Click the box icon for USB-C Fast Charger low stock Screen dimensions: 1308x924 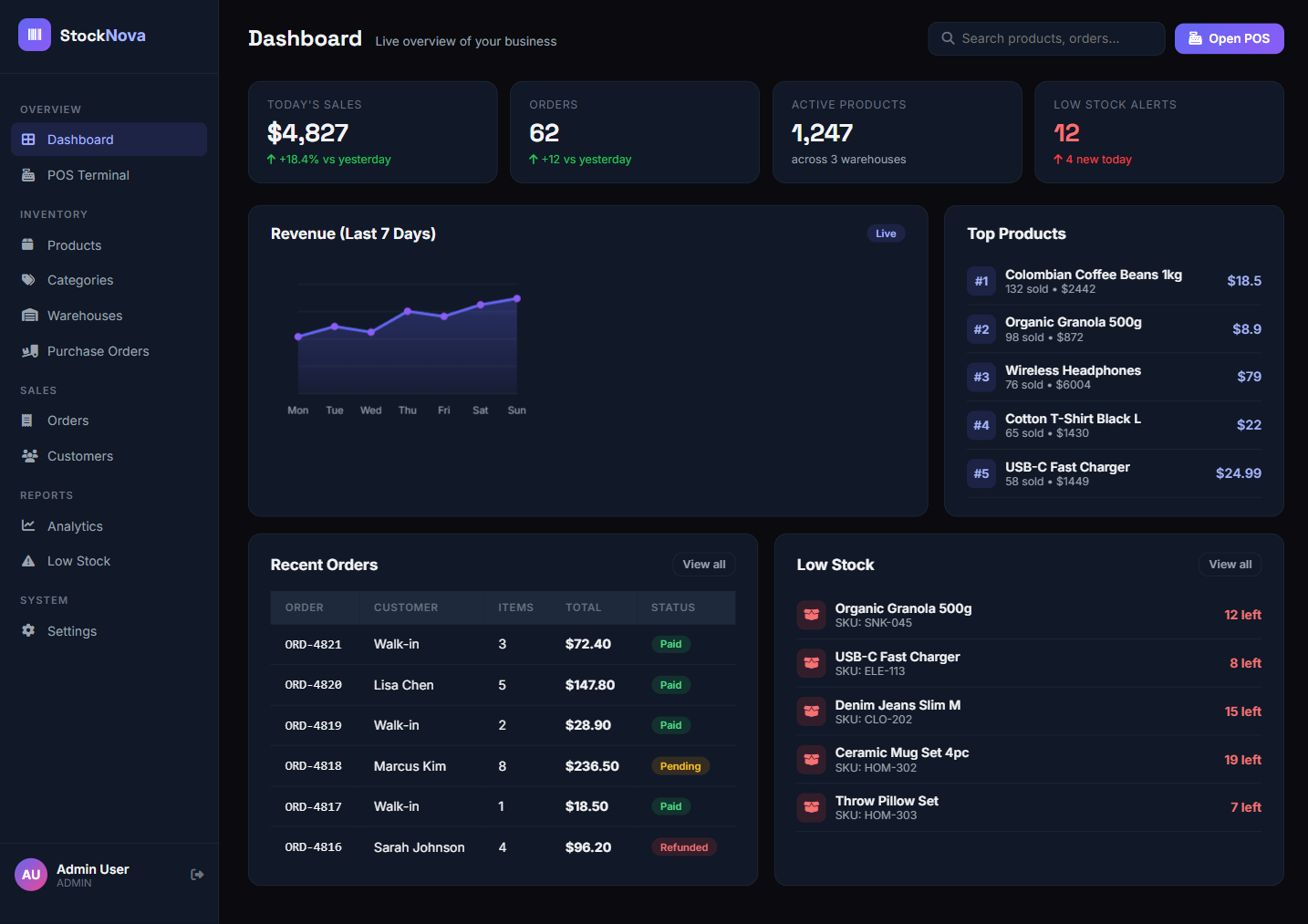click(811, 663)
